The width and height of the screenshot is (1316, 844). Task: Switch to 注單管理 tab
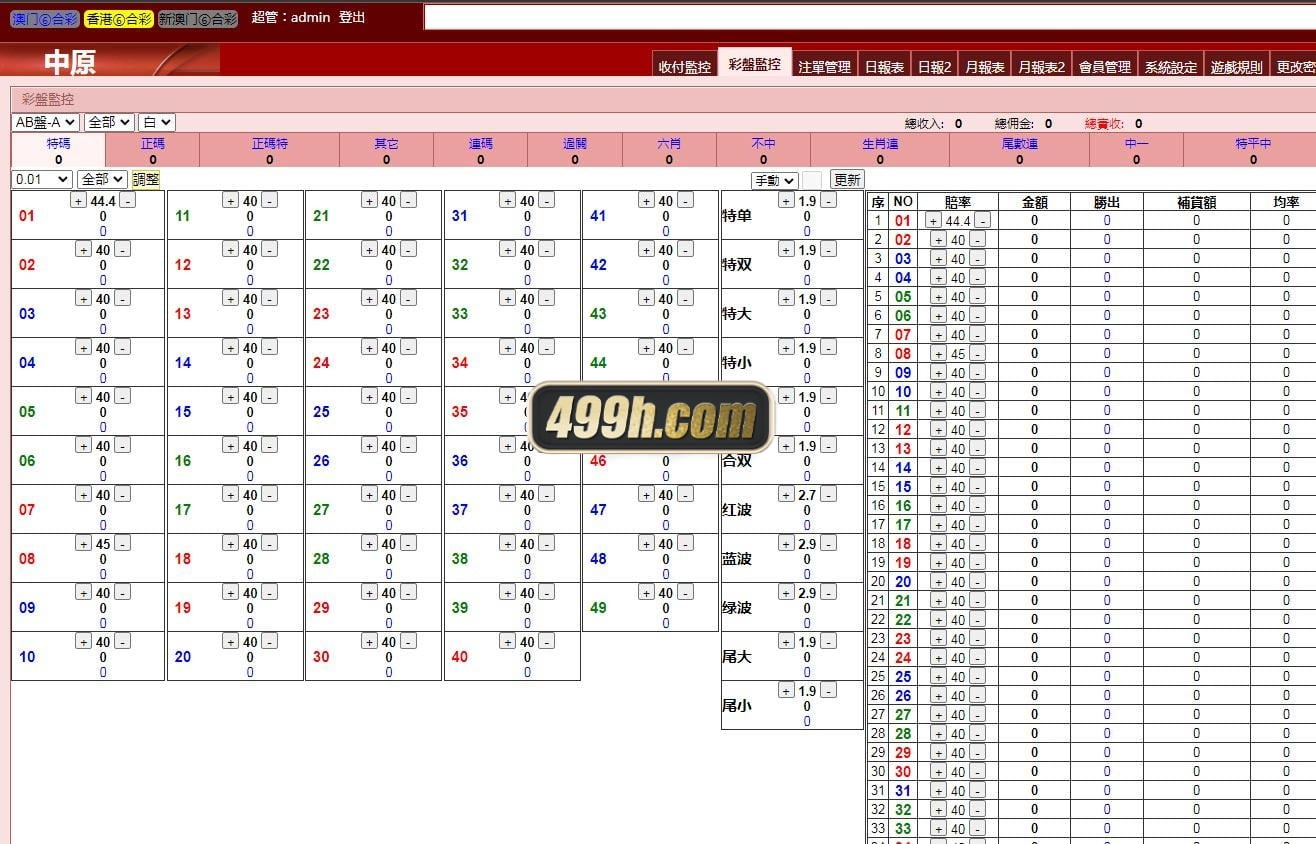pyautogui.click(x=825, y=66)
